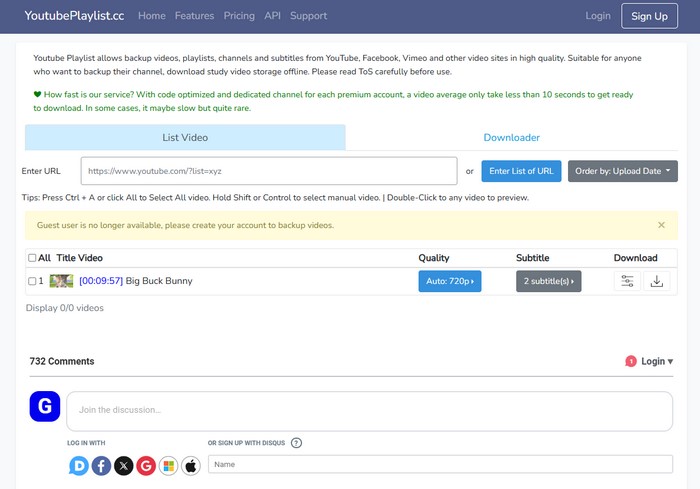Open the Disqus Login dropdown

[657, 361]
